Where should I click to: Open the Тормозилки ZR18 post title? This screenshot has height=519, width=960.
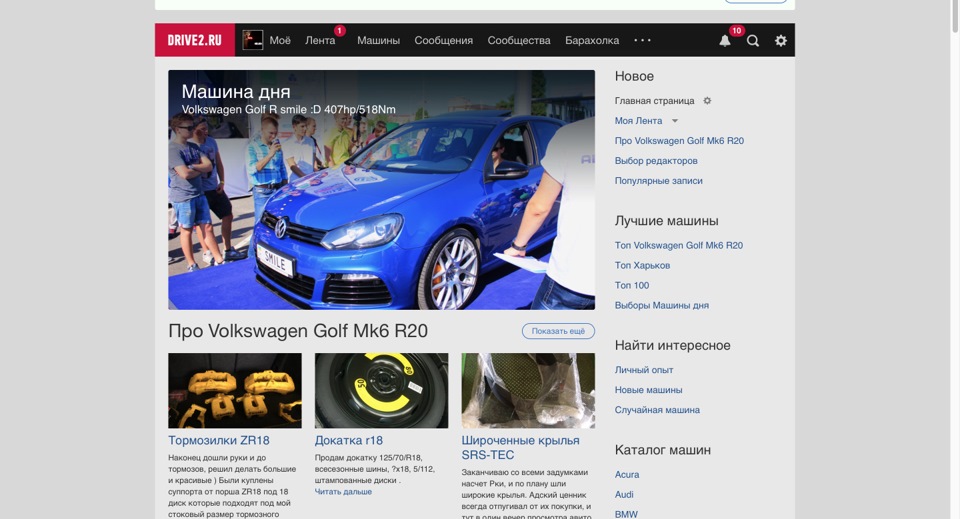(x=219, y=440)
